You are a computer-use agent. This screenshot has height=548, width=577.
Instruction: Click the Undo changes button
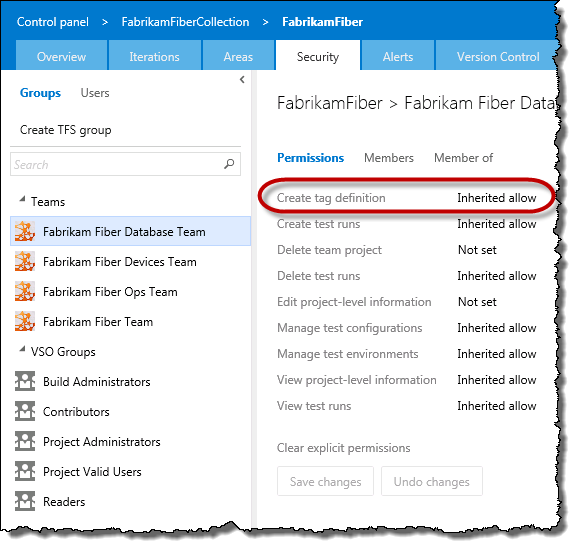point(432,481)
